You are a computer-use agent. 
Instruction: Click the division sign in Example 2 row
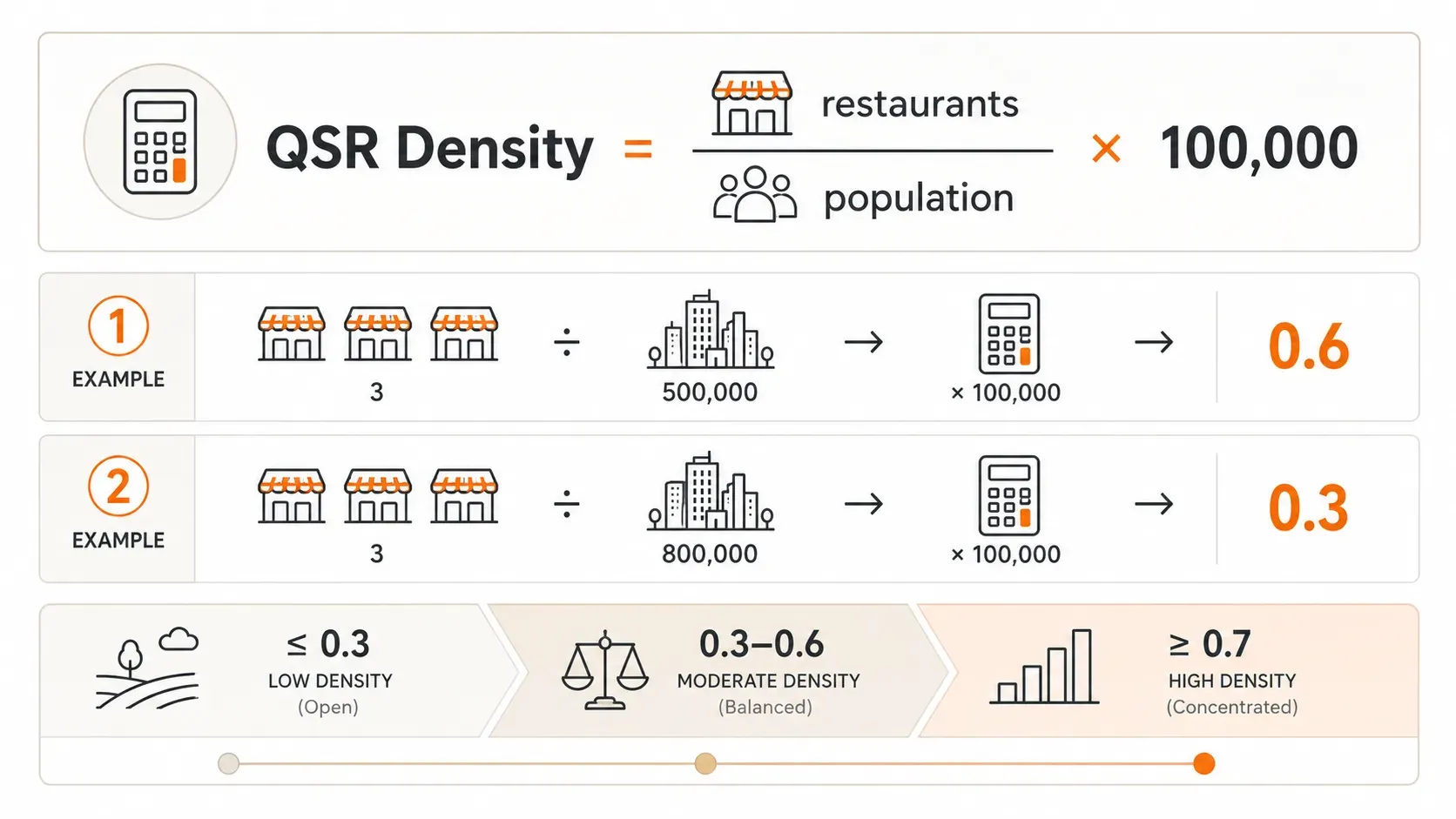tap(567, 503)
